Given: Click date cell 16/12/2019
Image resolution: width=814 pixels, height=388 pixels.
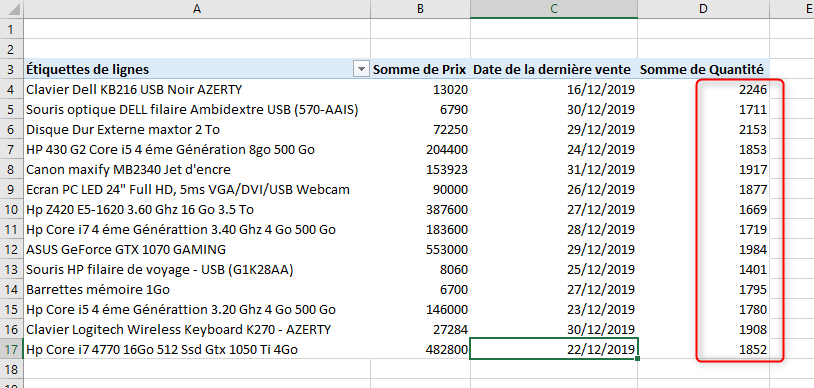Looking at the screenshot, I should [554, 89].
